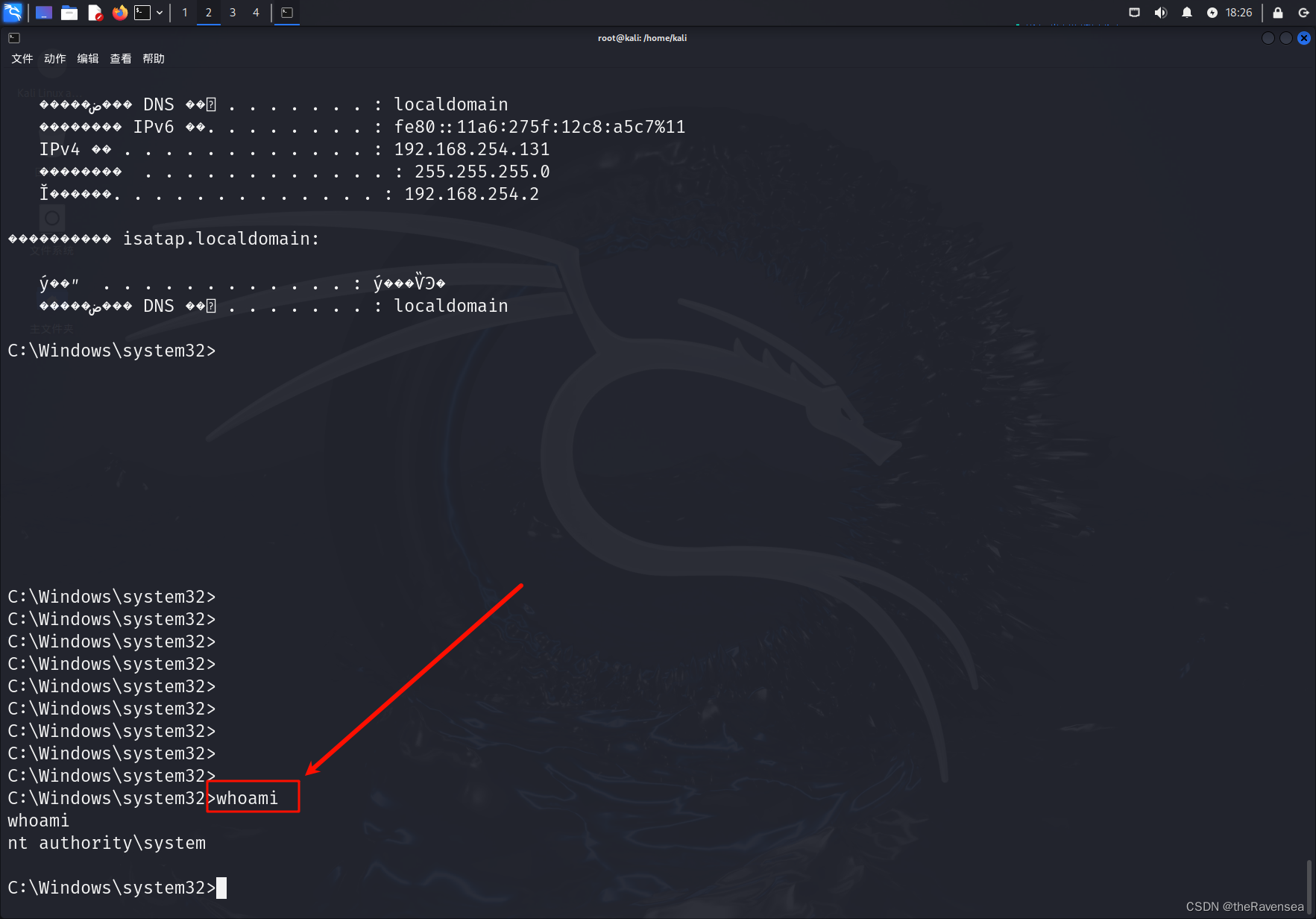Open the 文件 menu
Image resolution: width=1316 pixels, height=919 pixels.
point(22,59)
